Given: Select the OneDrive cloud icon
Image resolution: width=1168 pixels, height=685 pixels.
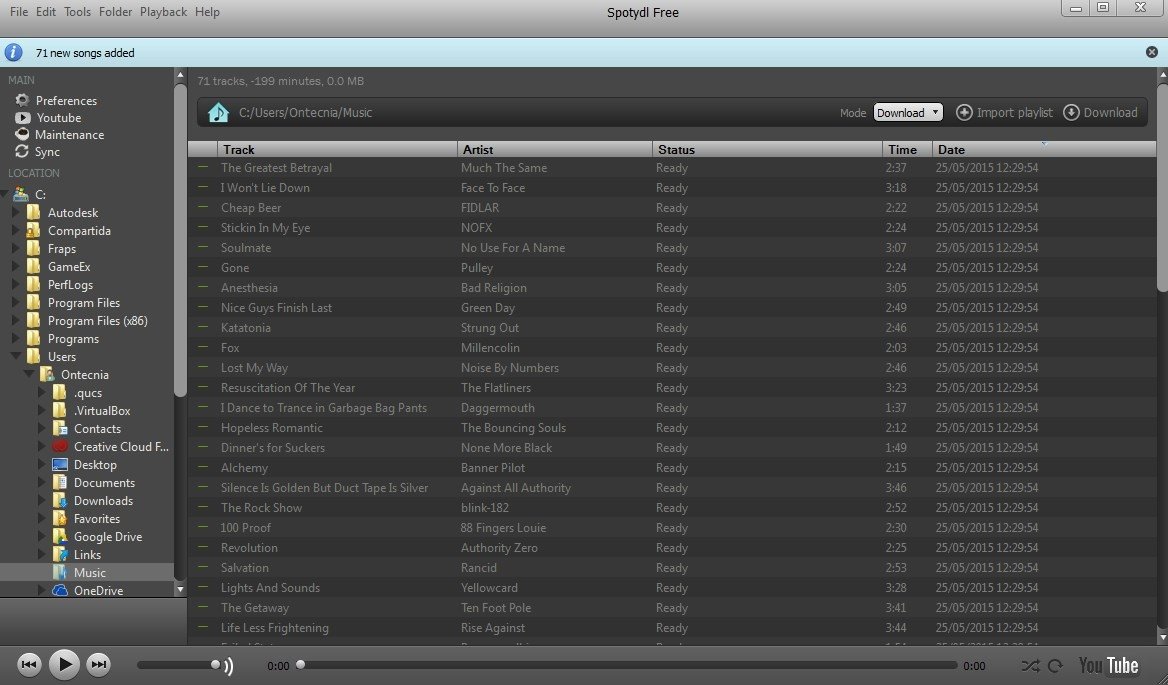Looking at the screenshot, I should (x=60, y=590).
